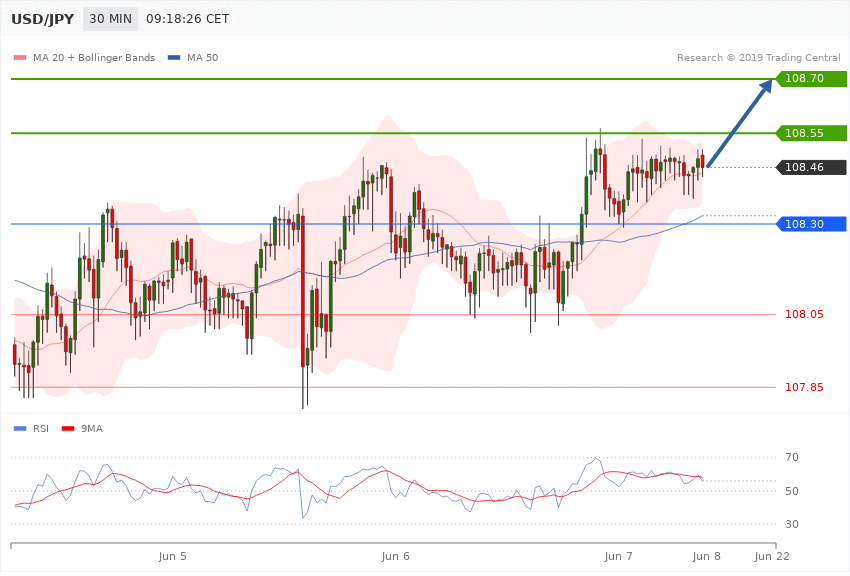Click the MA 50 legend label

click(x=202, y=57)
